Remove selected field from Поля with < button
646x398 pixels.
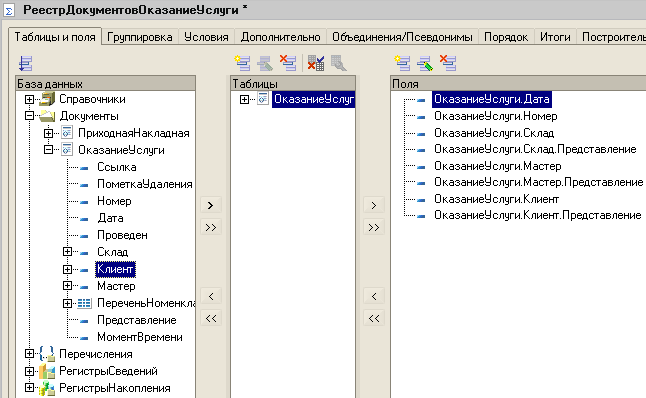[x=374, y=296]
